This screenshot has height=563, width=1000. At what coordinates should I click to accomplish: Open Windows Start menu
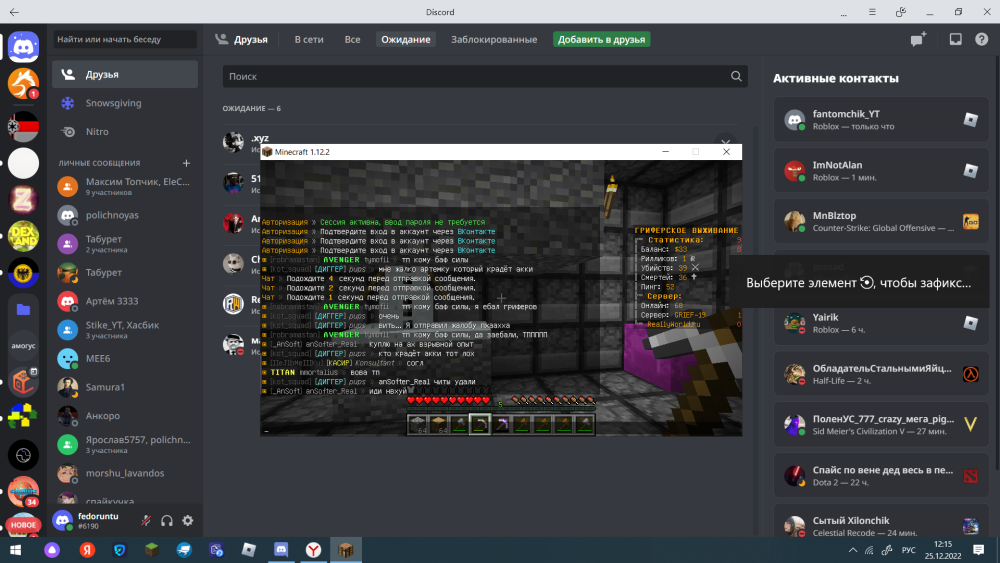click(15, 550)
